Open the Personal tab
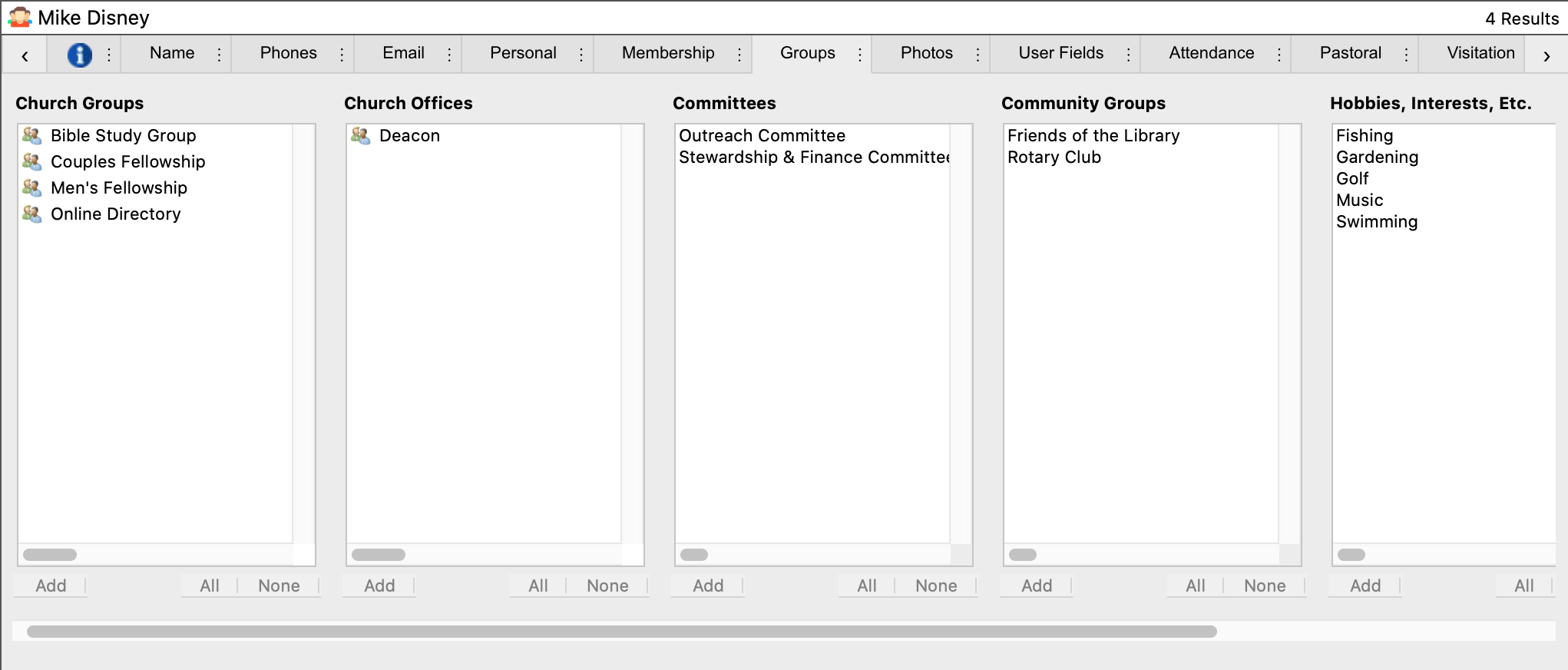This screenshot has width=1568, height=670. tap(523, 53)
